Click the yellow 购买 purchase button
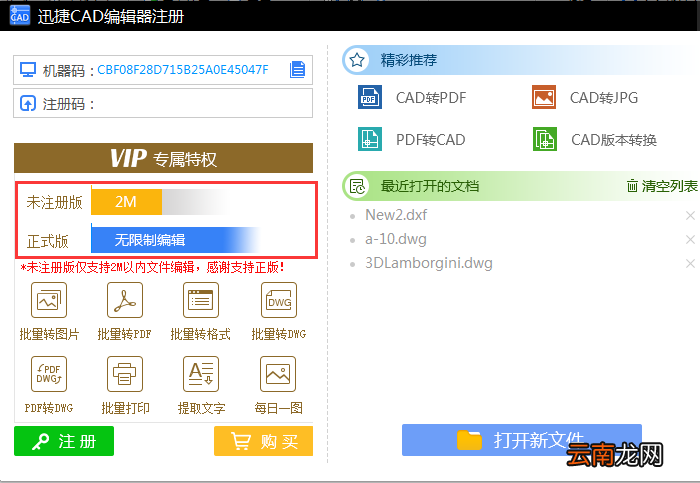This screenshot has width=700, height=483. click(263, 441)
